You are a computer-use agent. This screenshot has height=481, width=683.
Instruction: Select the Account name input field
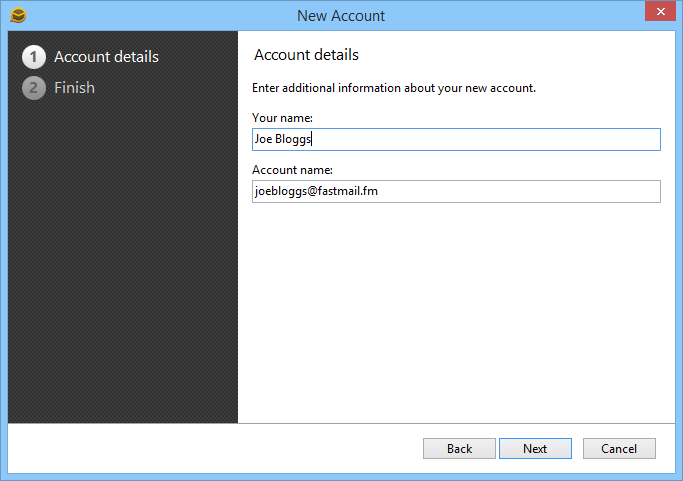pyautogui.click(x=456, y=191)
